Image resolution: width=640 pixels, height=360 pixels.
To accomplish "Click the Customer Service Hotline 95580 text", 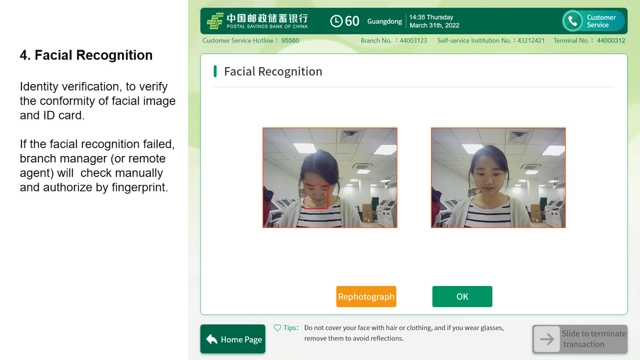I will [x=251, y=40].
